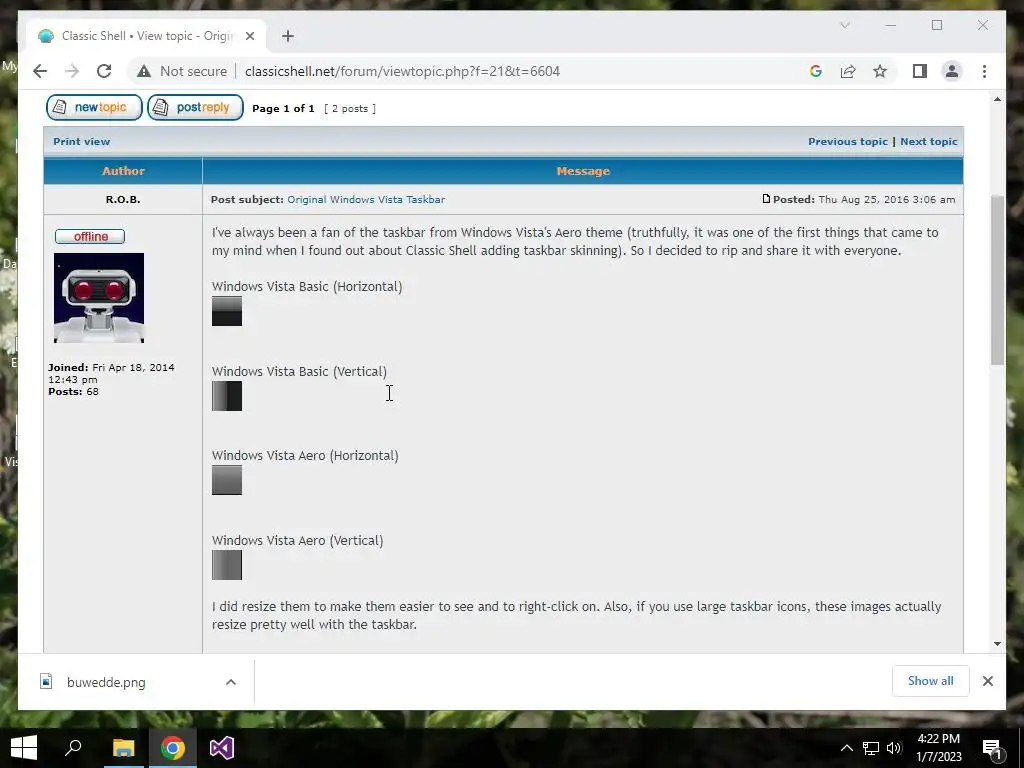Image resolution: width=1024 pixels, height=768 pixels.
Task: Click the post reply button
Action: click(195, 108)
